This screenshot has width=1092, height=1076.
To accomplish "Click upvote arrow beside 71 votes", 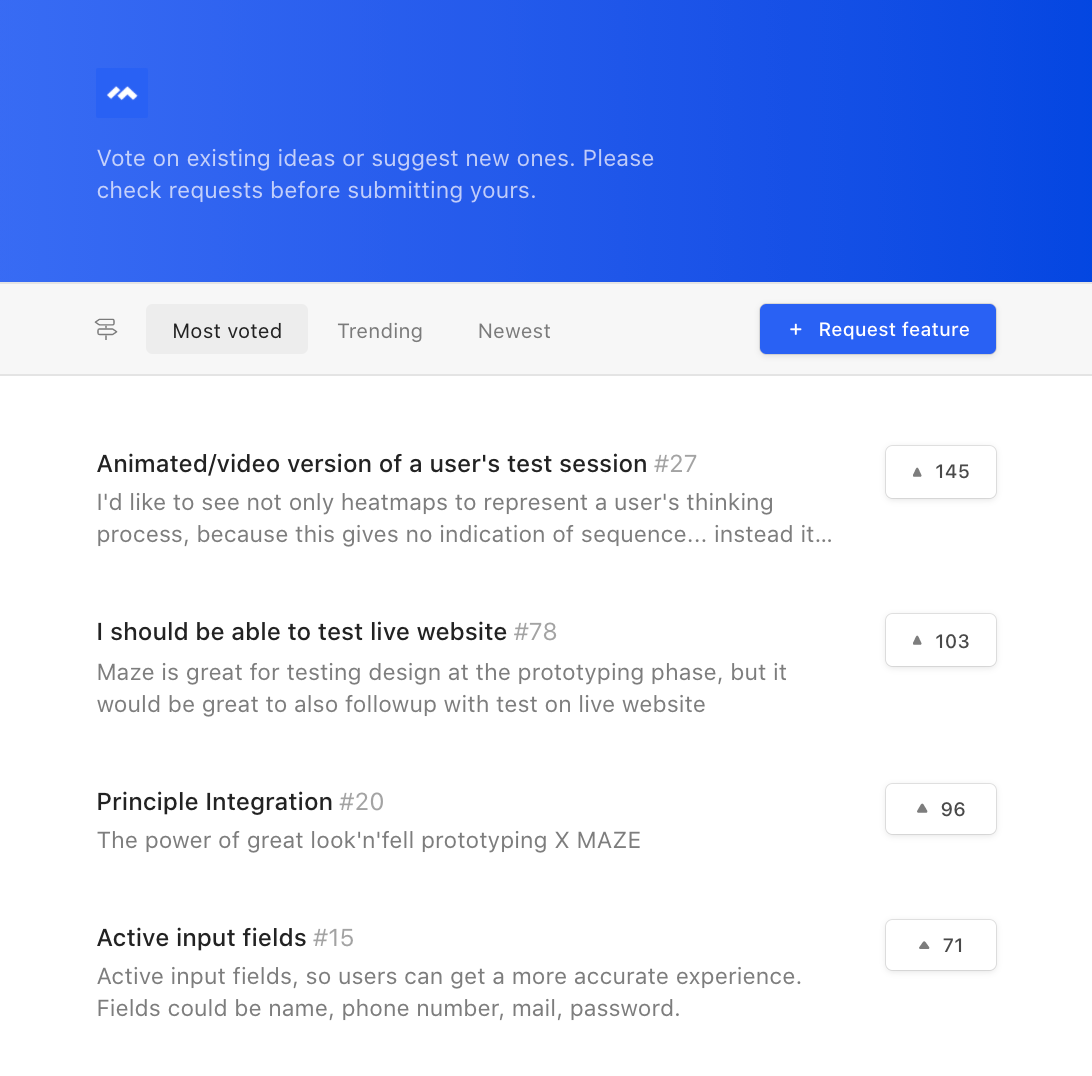I will point(924,945).
